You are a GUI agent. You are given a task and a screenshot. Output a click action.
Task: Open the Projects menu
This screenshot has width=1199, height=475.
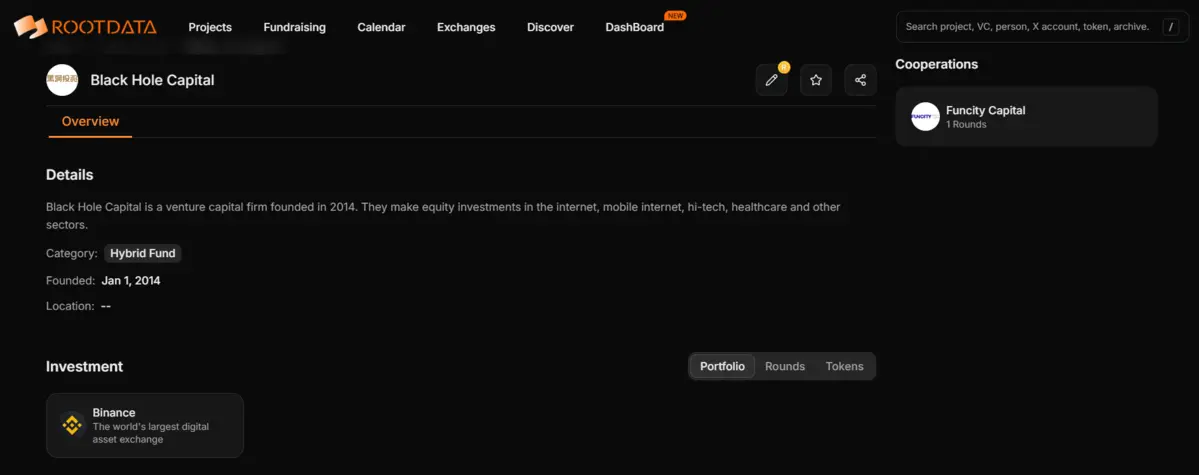[x=210, y=28]
